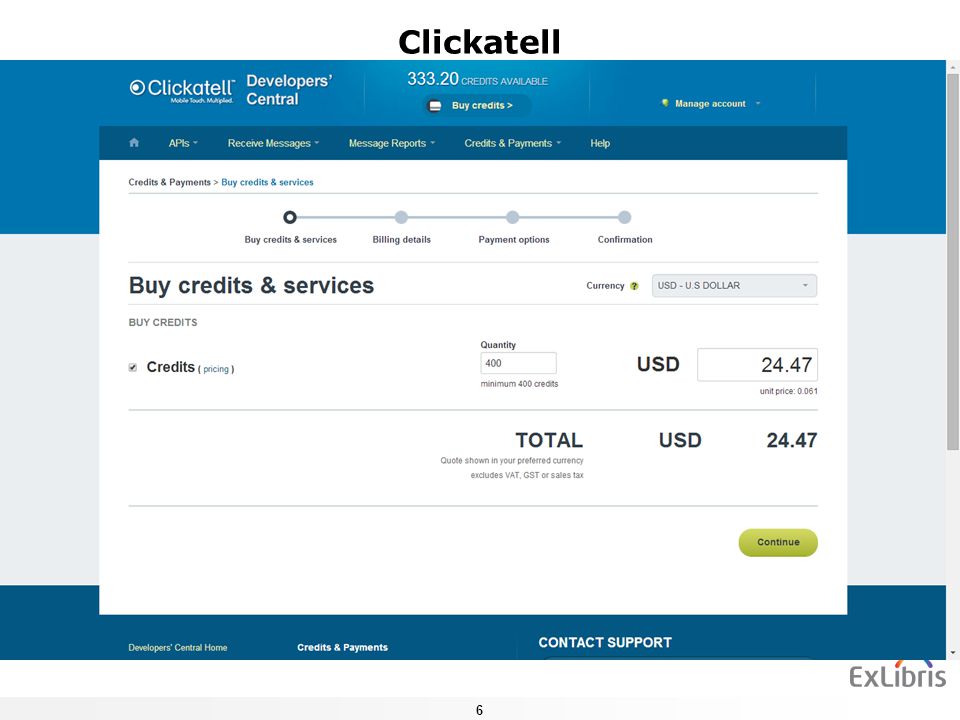Click the lightbulb icon next to Manage account
The height and width of the screenshot is (720, 960).
665,103
